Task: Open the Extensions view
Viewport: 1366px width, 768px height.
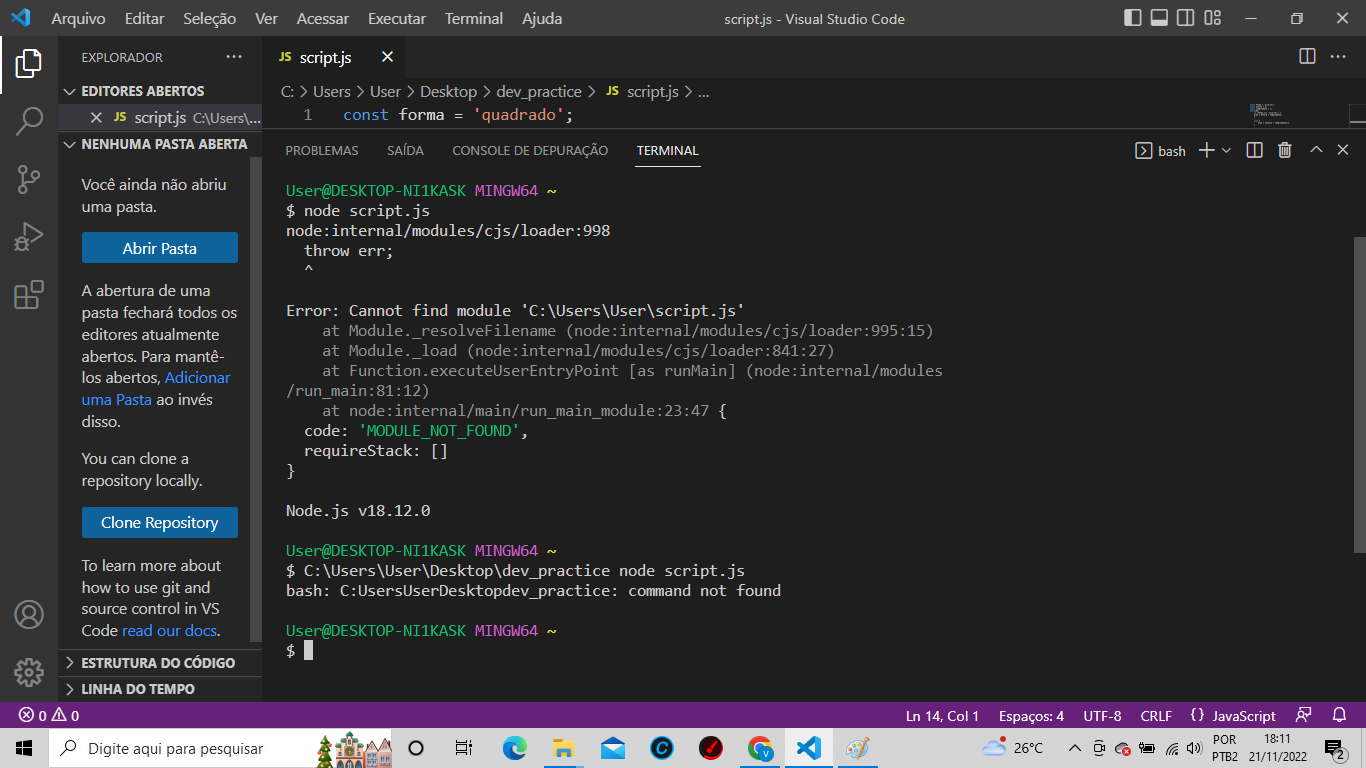Action: (28, 295)
